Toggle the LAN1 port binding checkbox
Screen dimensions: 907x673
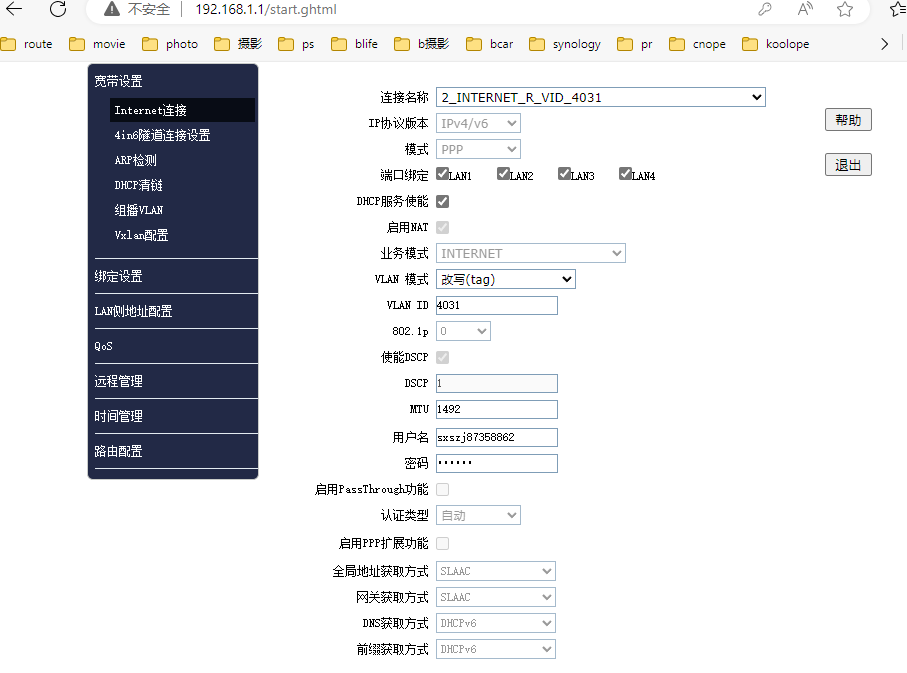[443, 174]
